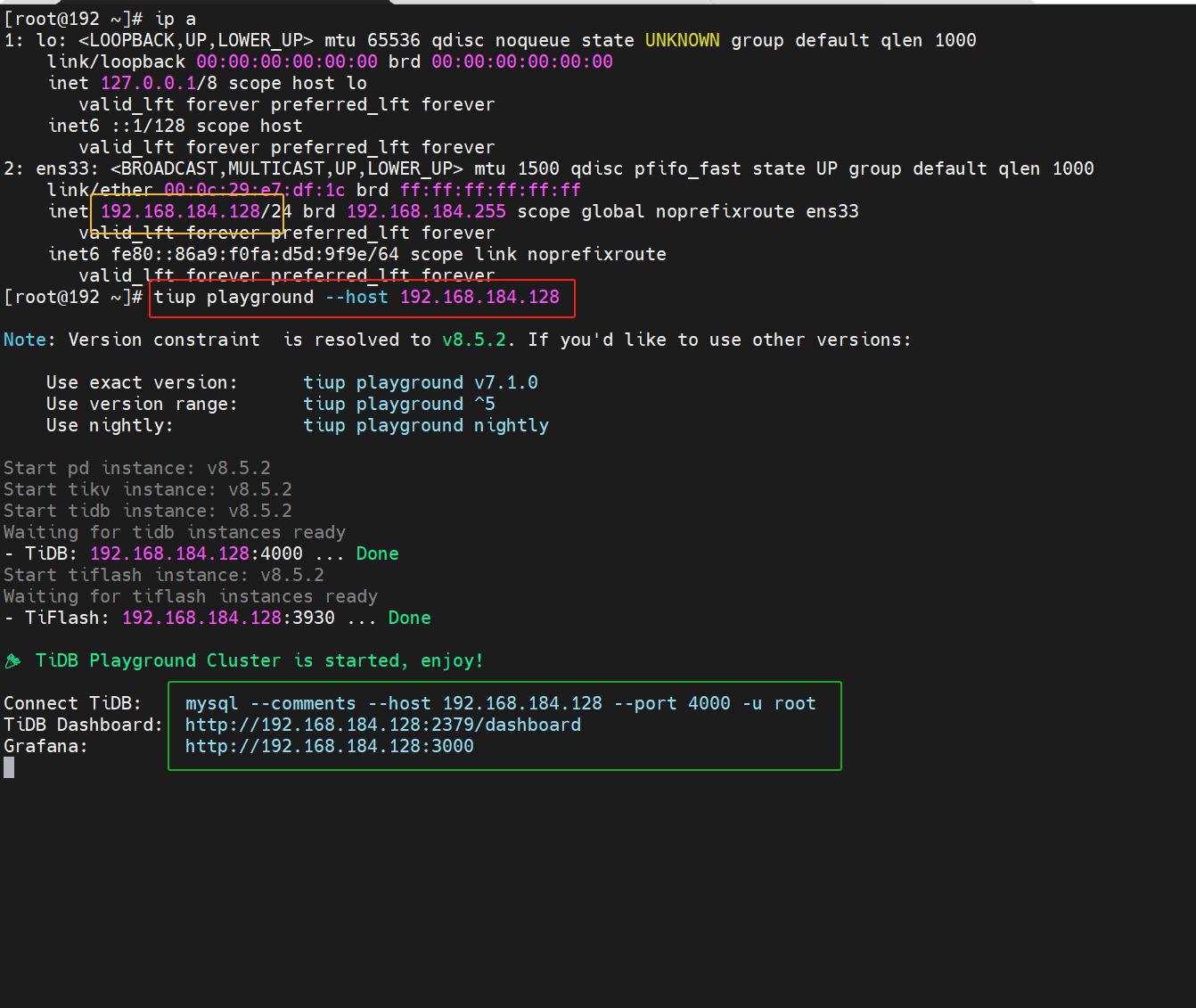Click 'tiup playground nightly' example
Image resolution: width=1196 pixels, height=1008 pixels.
point(426,425)
